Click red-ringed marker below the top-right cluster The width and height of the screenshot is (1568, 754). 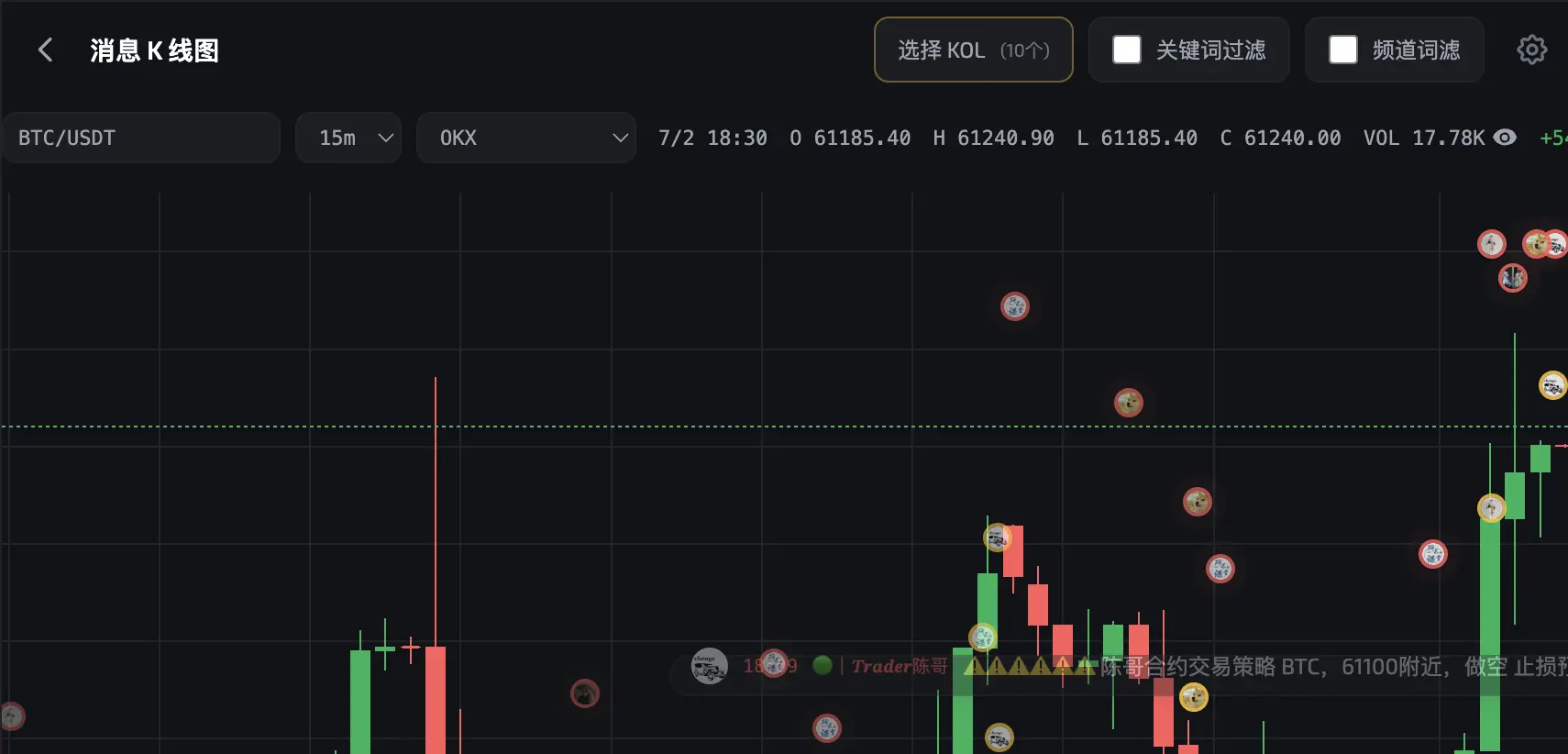click(1513, 277)
